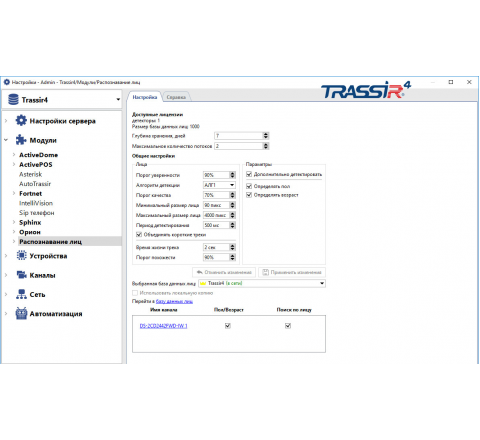Select the AutoTrassir module
480x440 pixels.
point(35,184)
